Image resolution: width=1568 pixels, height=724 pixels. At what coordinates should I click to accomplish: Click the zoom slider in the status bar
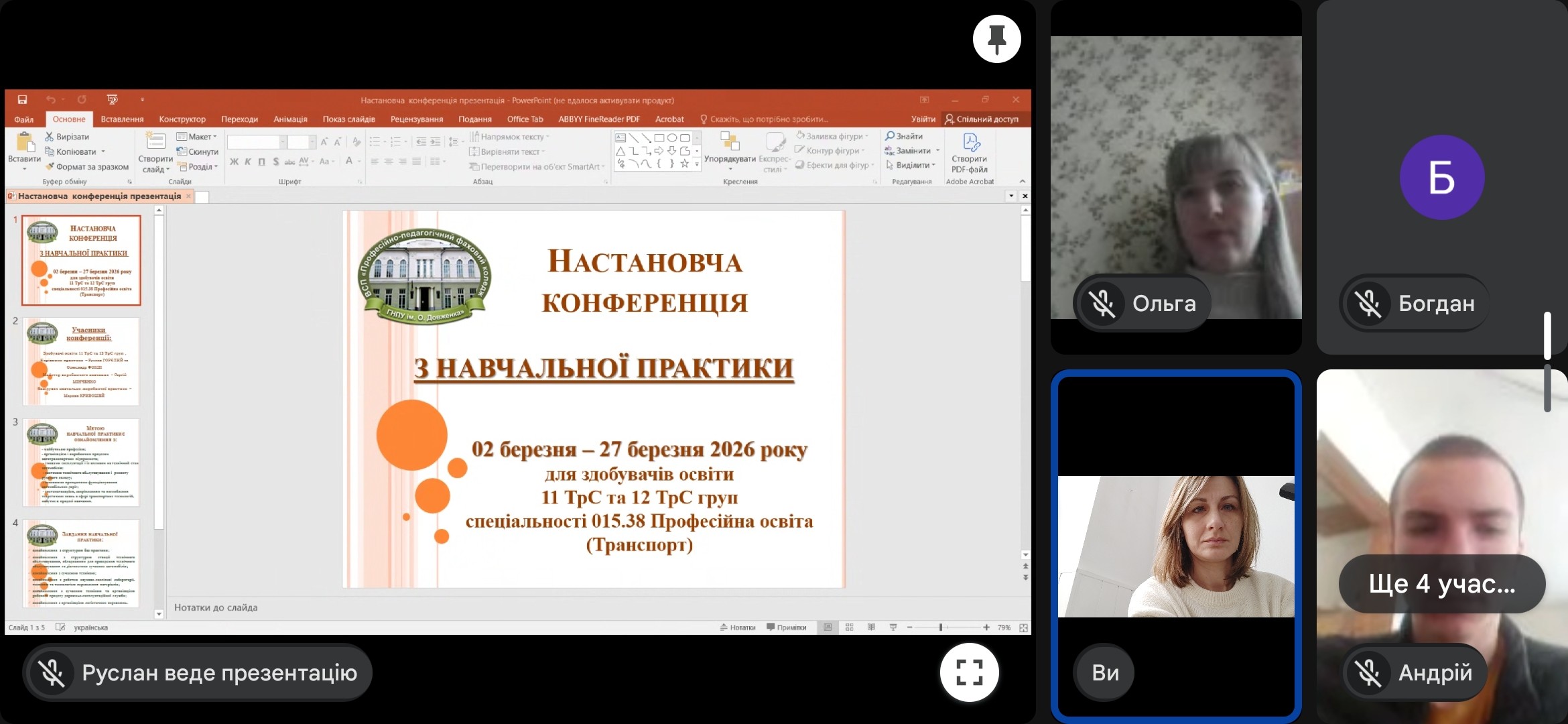click(x=941, y=627)
